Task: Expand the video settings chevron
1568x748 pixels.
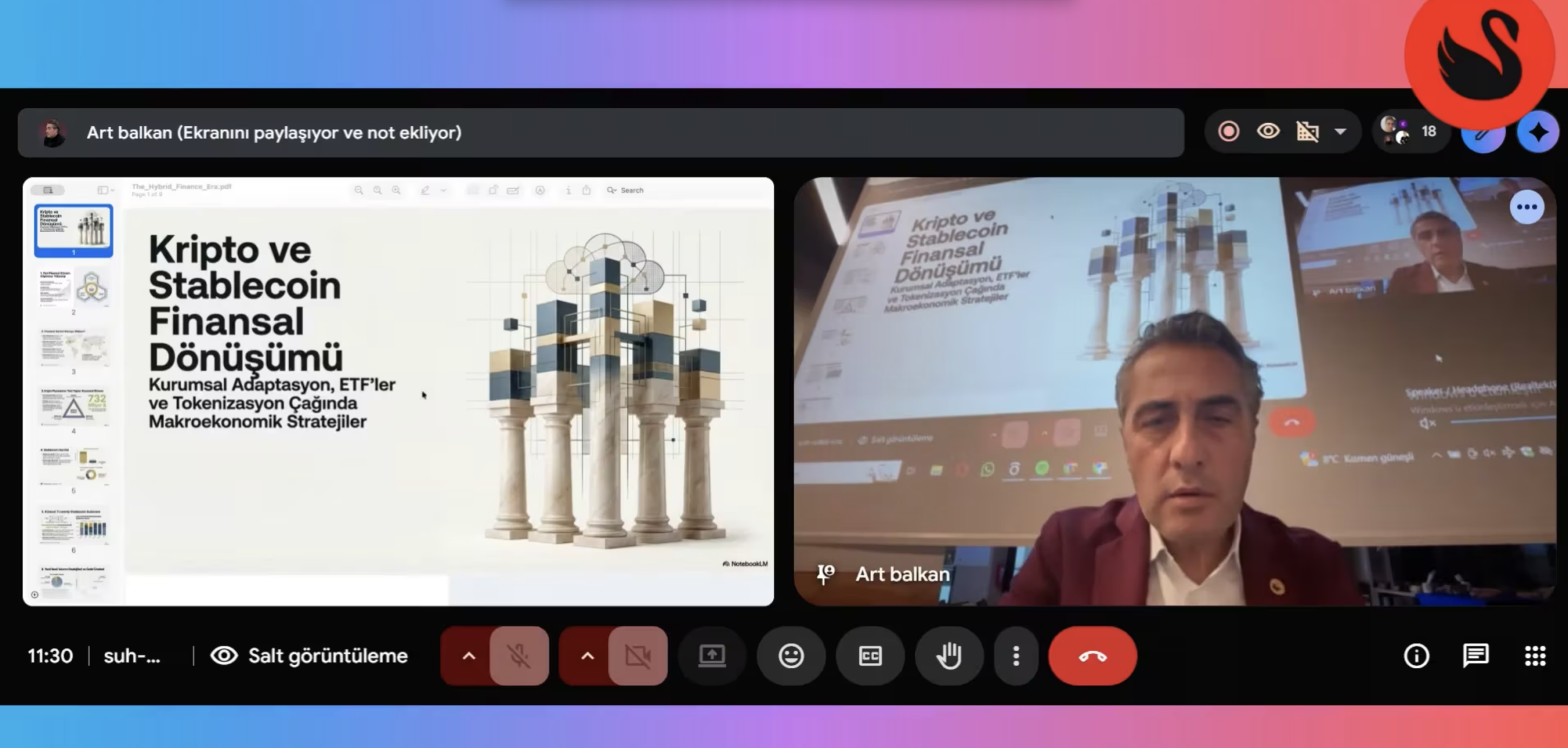Action: (x=587, y=656)
